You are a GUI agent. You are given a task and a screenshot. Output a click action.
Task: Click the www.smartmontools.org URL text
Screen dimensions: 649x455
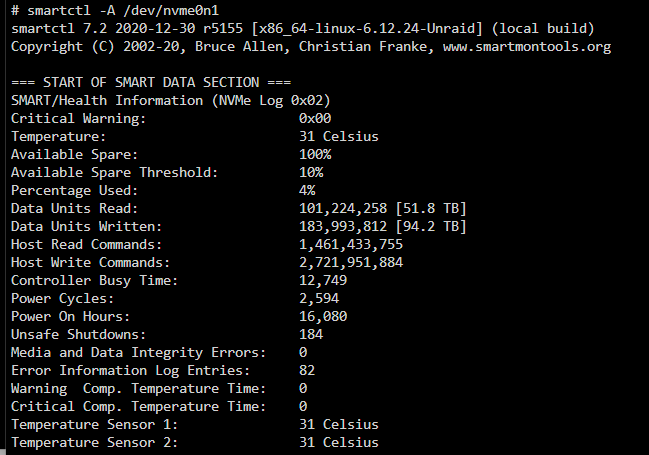tap(527, 47)
